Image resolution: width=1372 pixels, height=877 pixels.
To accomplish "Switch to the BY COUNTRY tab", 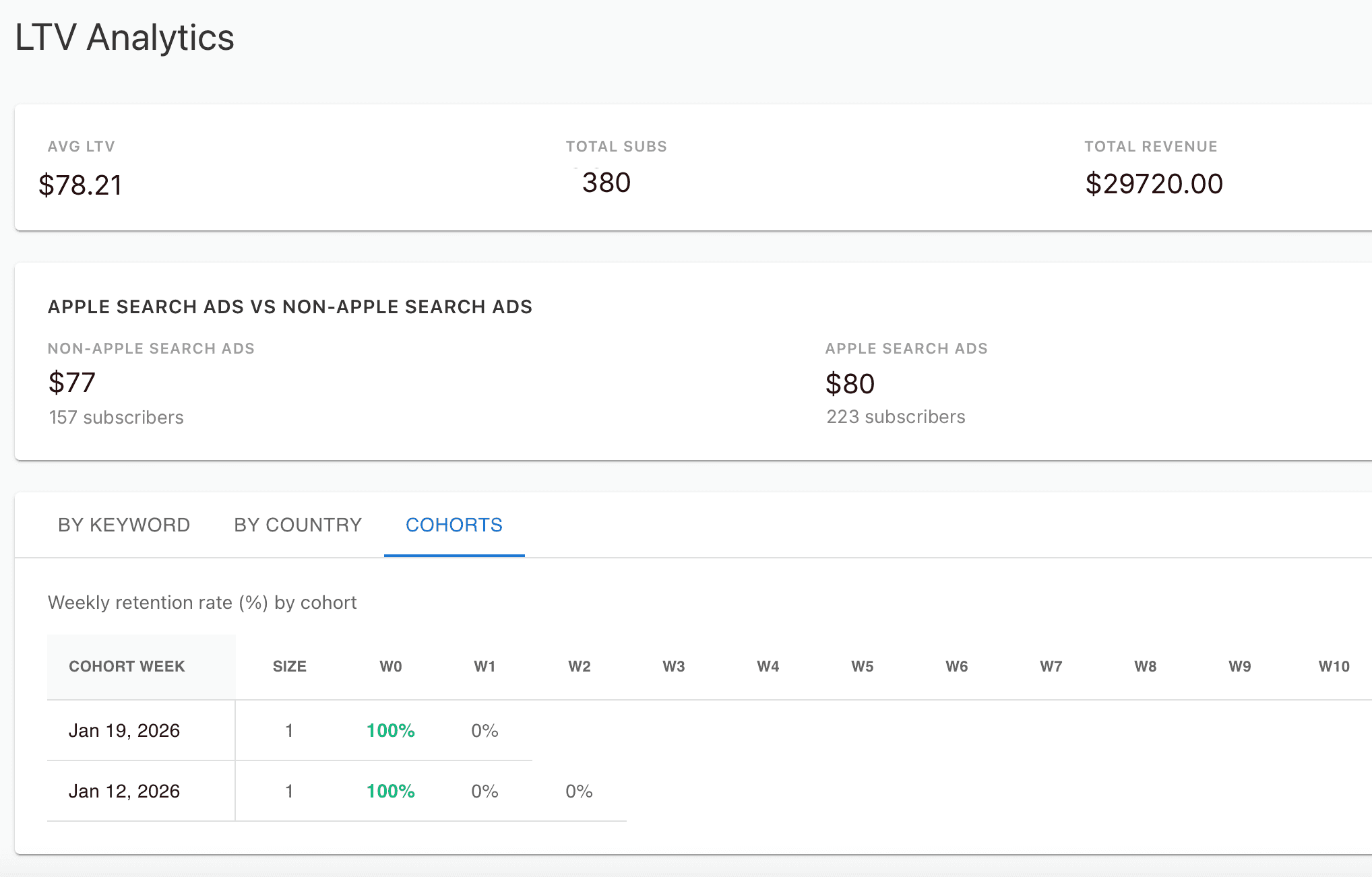I will (x=297, y=525).
